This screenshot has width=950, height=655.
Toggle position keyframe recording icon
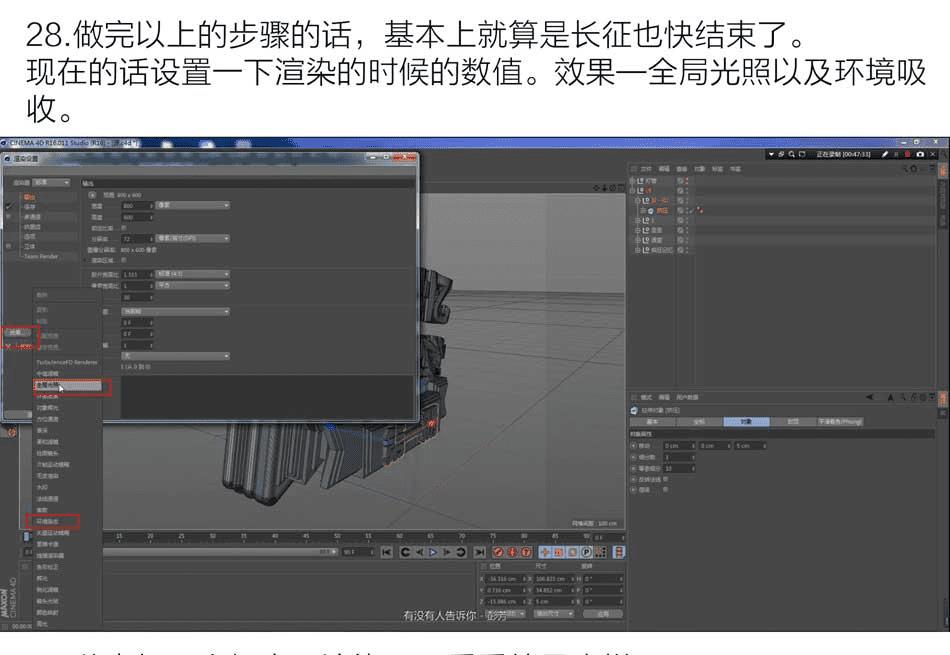coord(545,552)
